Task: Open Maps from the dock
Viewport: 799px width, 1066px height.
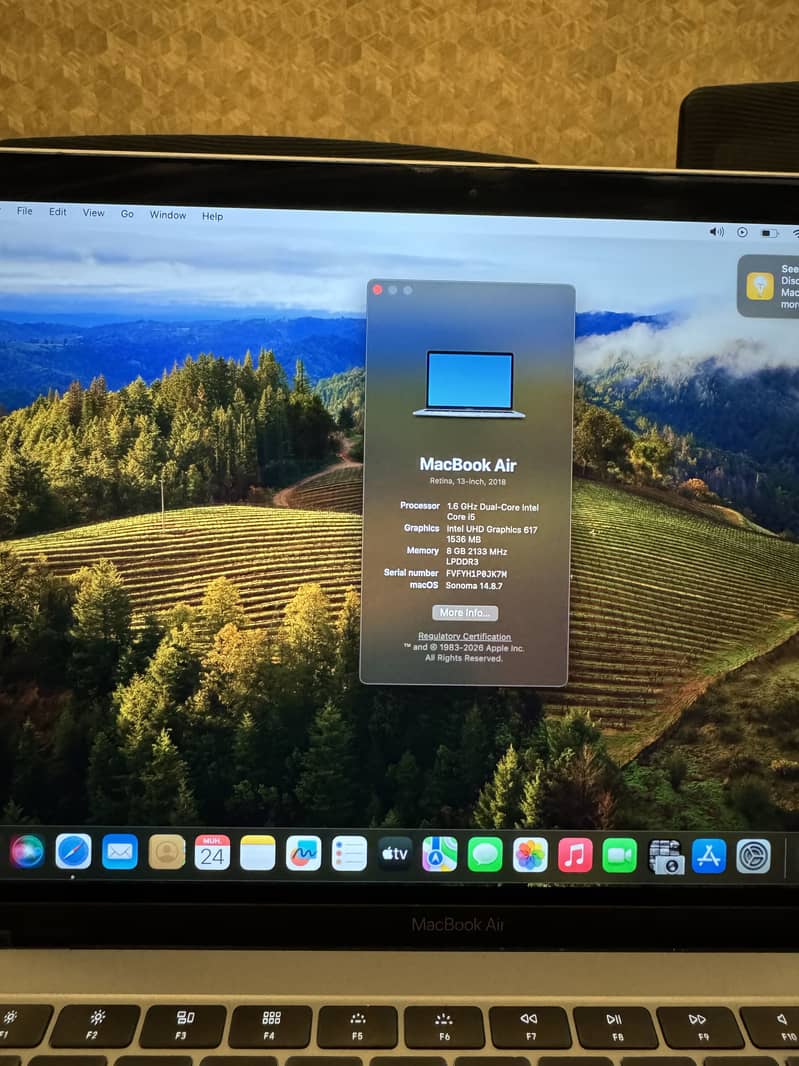Action: point(440,854)
